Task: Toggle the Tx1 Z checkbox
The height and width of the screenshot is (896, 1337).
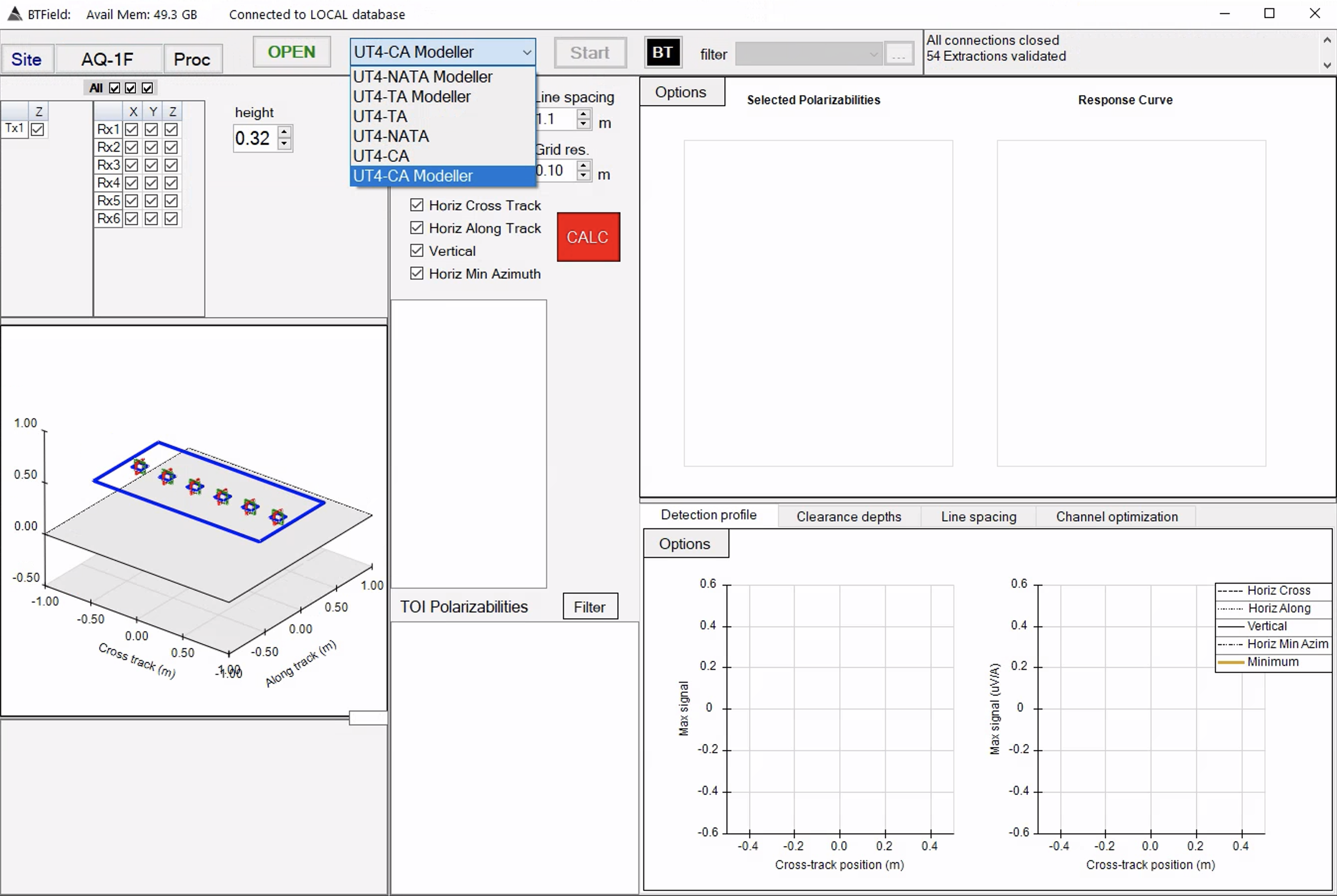Action: 38,130
